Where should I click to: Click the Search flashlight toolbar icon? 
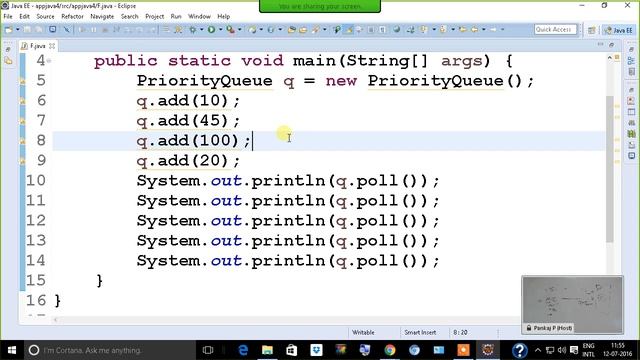point(316,29)
